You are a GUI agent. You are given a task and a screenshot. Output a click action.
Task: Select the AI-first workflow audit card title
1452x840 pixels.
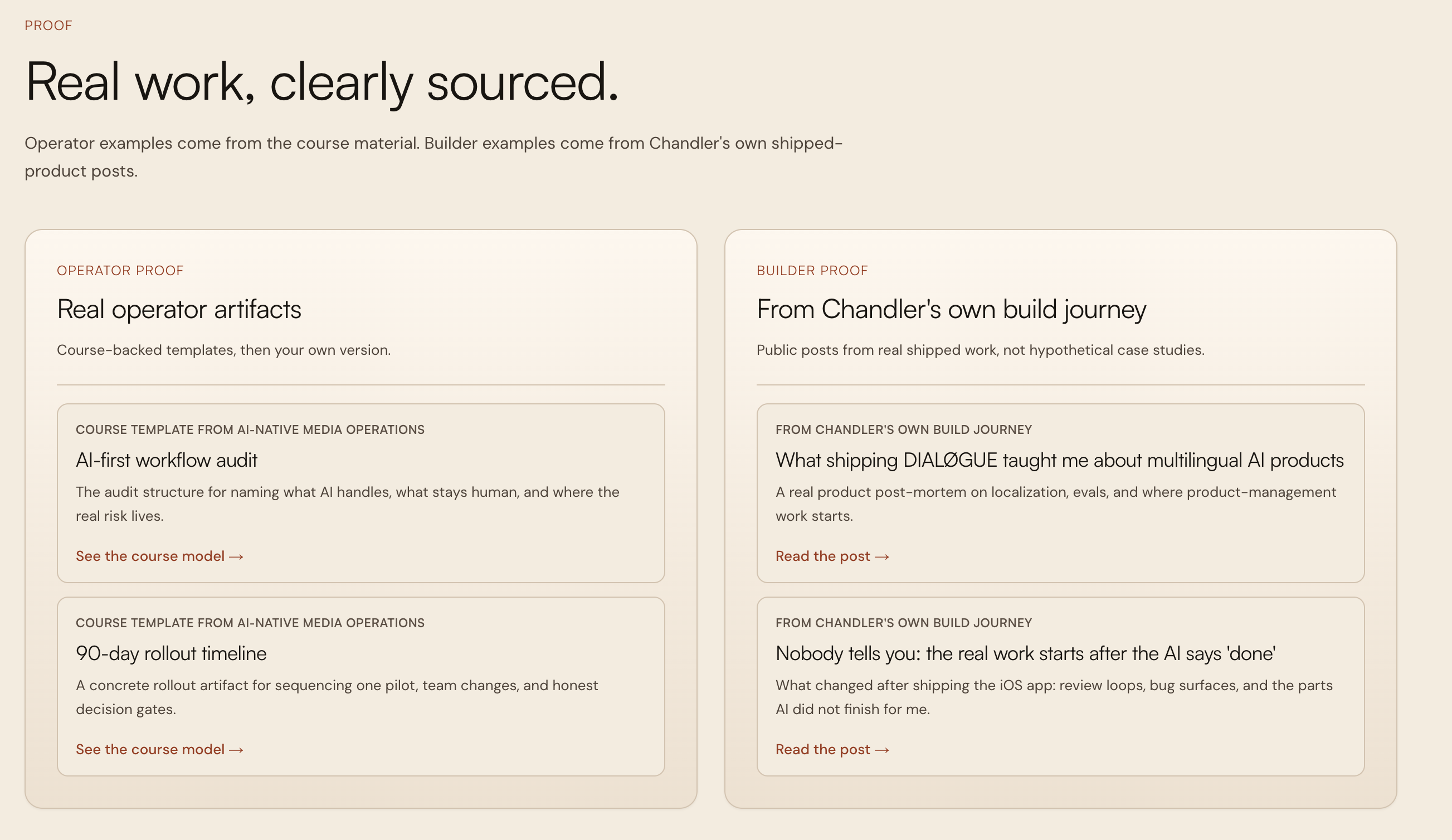[x=167, y=460]
